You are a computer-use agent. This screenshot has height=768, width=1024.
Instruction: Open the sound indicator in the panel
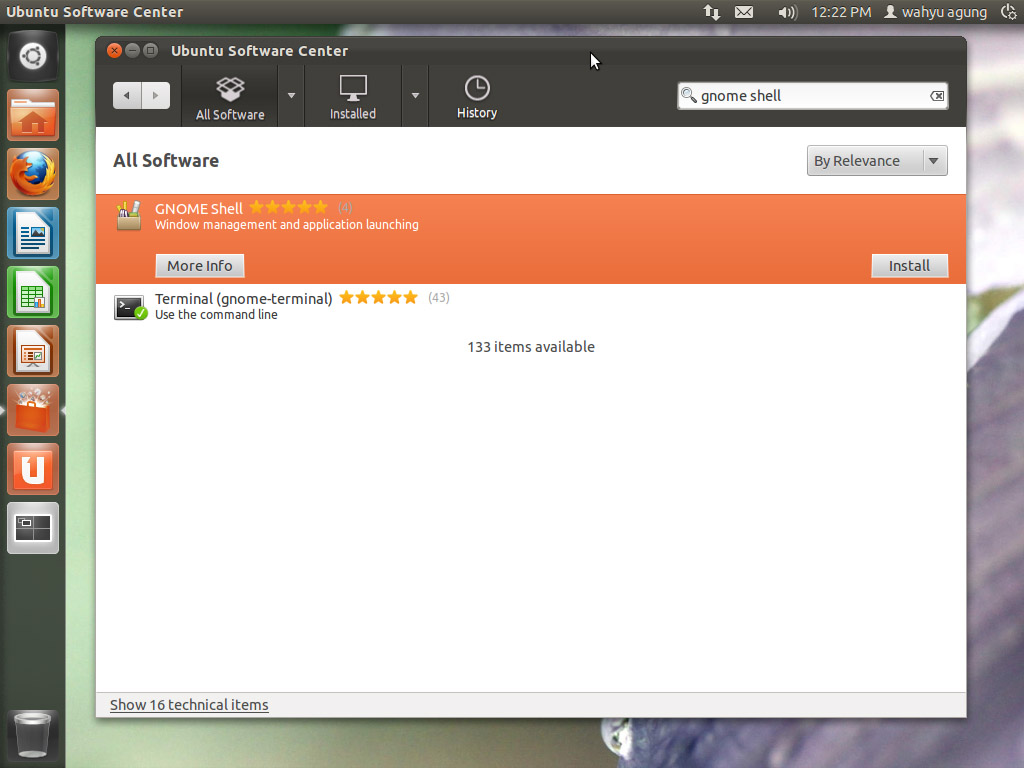[x=786, y=12]
